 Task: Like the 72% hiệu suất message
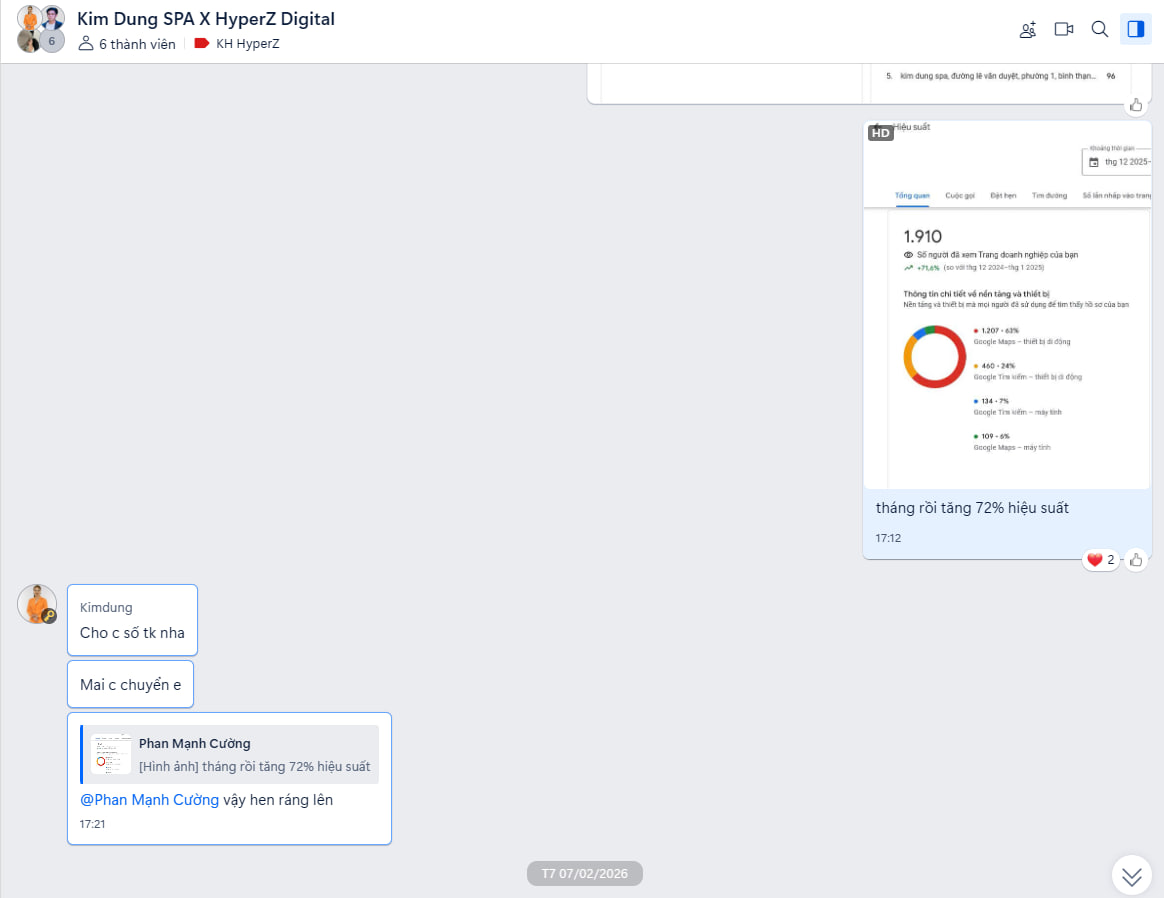click(x=1136, y=560)
